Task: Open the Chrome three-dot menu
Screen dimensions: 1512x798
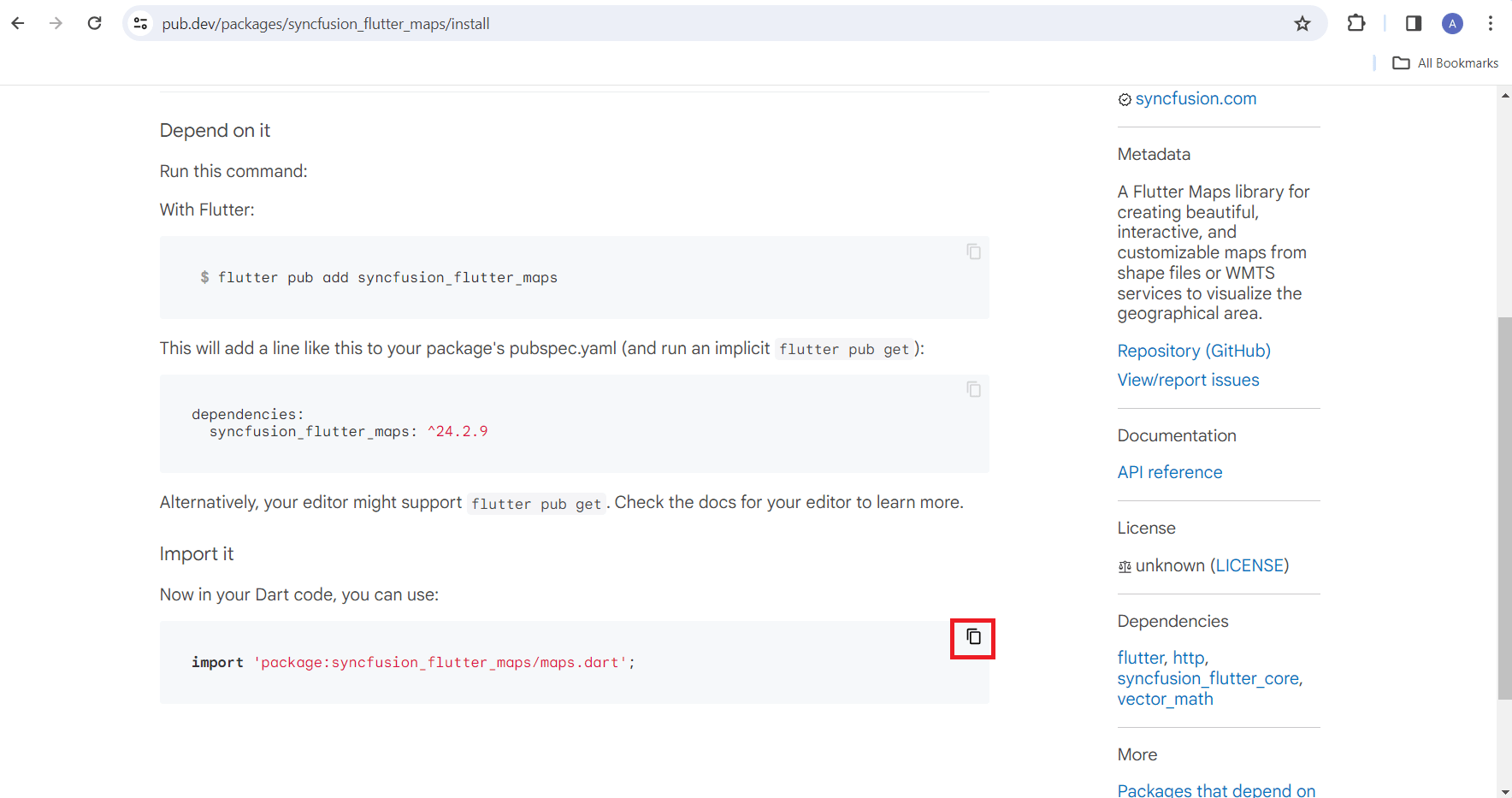Action: point(1490,24)
